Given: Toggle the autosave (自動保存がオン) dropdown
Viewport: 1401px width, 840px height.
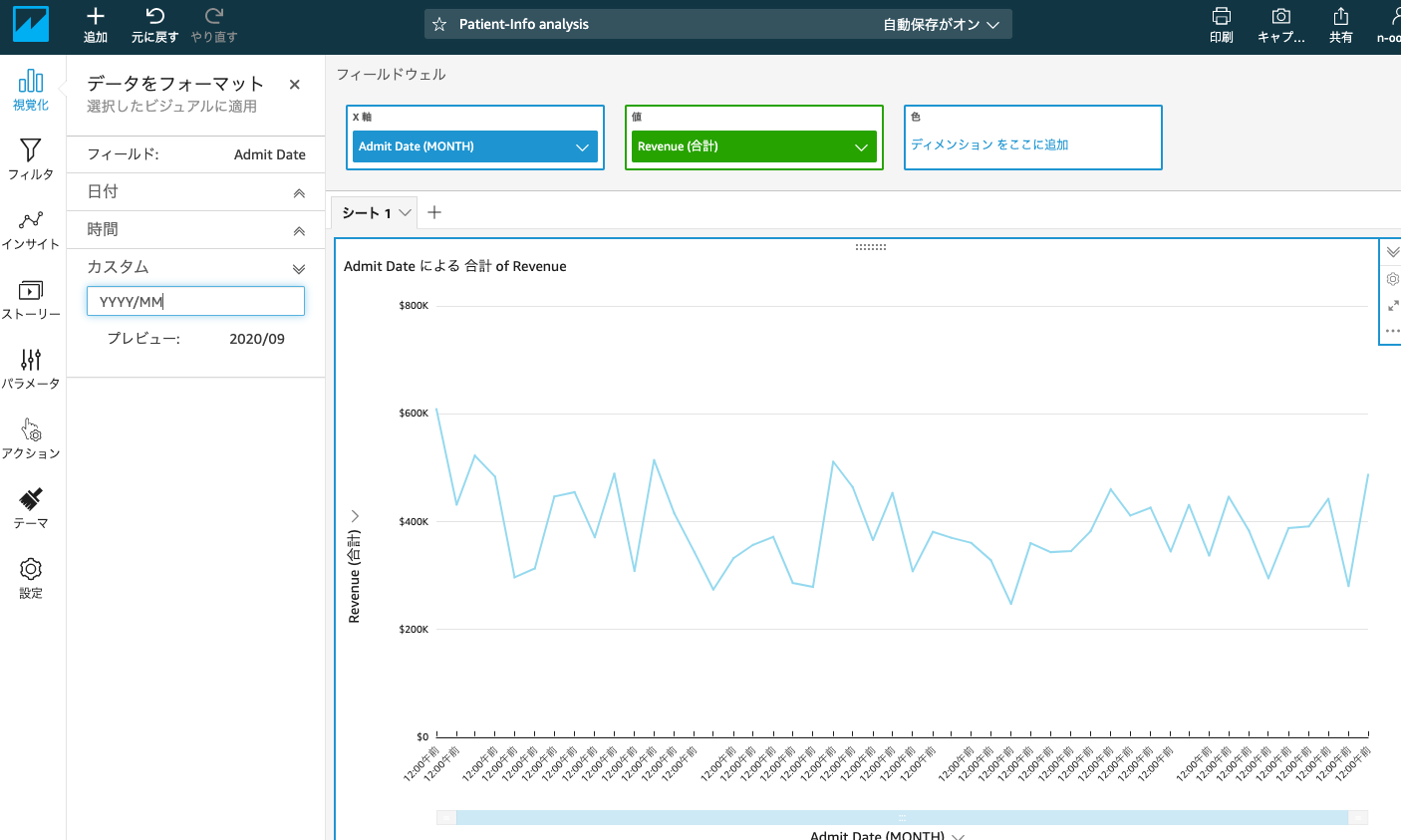Looking at the screenshot, I should point(941,24).
